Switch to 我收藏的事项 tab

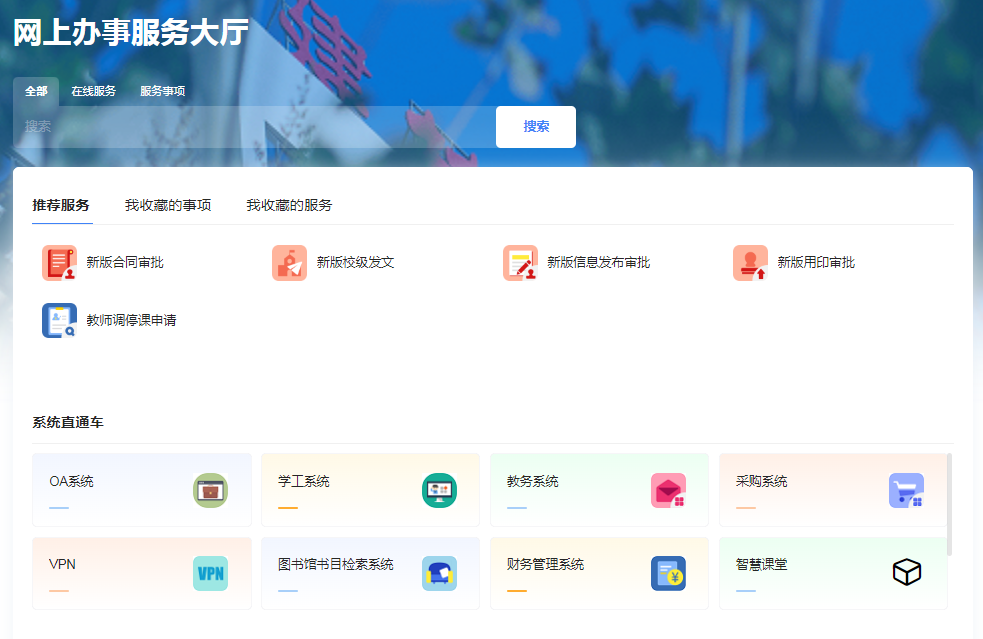pos(168,205)
